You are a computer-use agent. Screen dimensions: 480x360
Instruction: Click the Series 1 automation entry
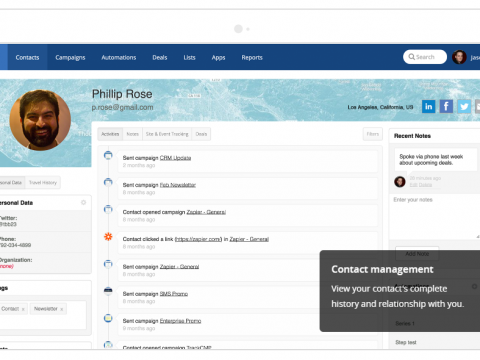pyautogui.click(x=405, y=323)
